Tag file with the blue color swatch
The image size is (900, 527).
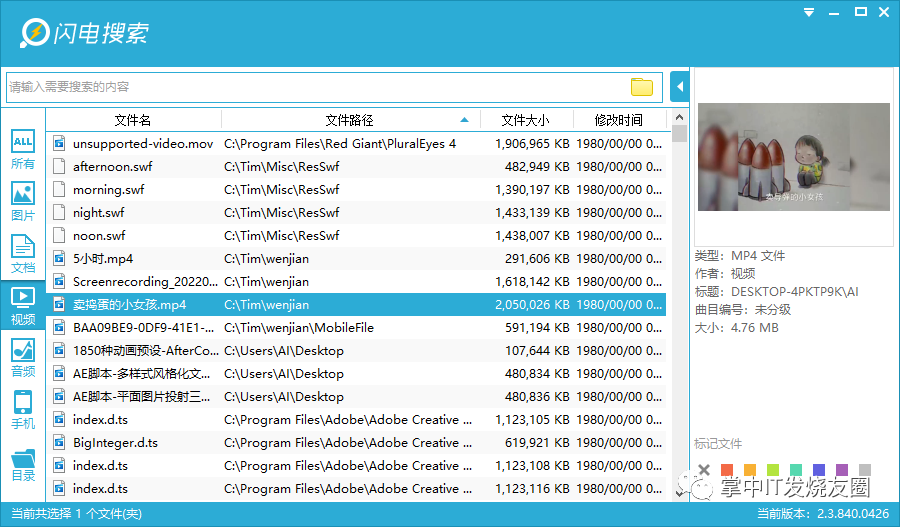tap(819, 470)
